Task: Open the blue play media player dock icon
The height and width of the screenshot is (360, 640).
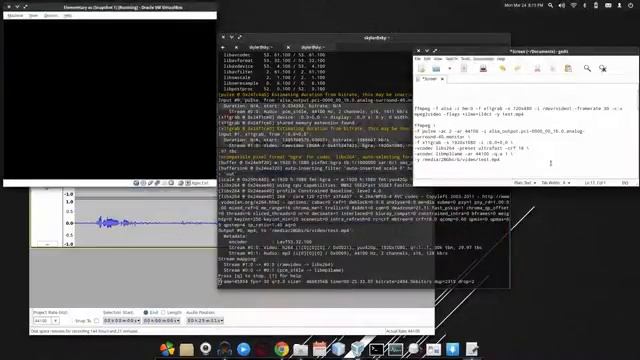Action: 244,349
